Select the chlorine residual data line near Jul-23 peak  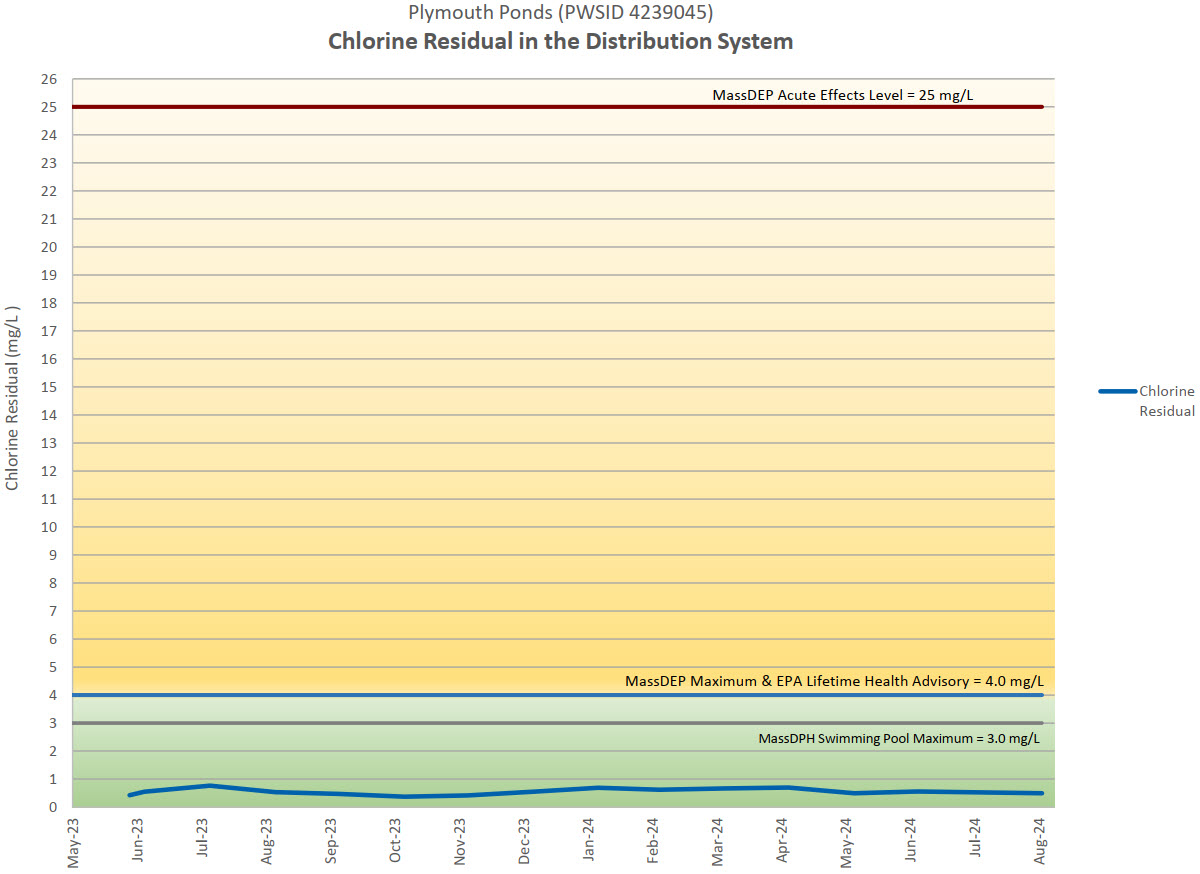[210, 785]
